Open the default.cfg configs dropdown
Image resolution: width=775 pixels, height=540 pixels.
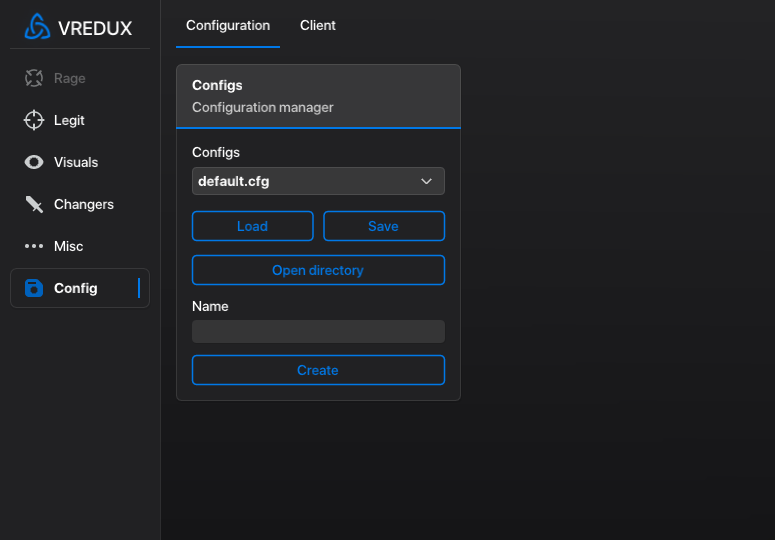(318, 181)
